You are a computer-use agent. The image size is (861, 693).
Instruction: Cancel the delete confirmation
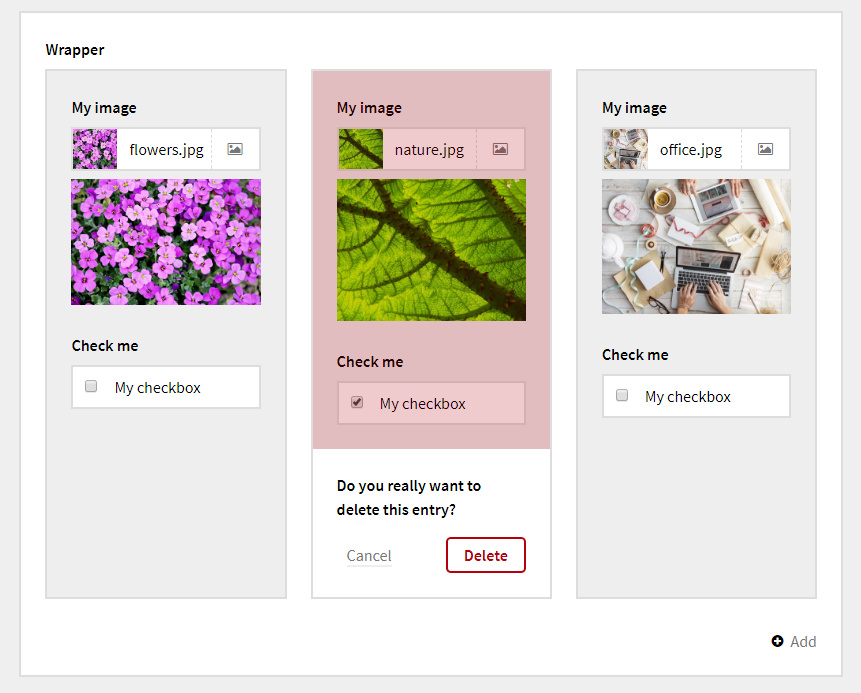tap(369, 556)
